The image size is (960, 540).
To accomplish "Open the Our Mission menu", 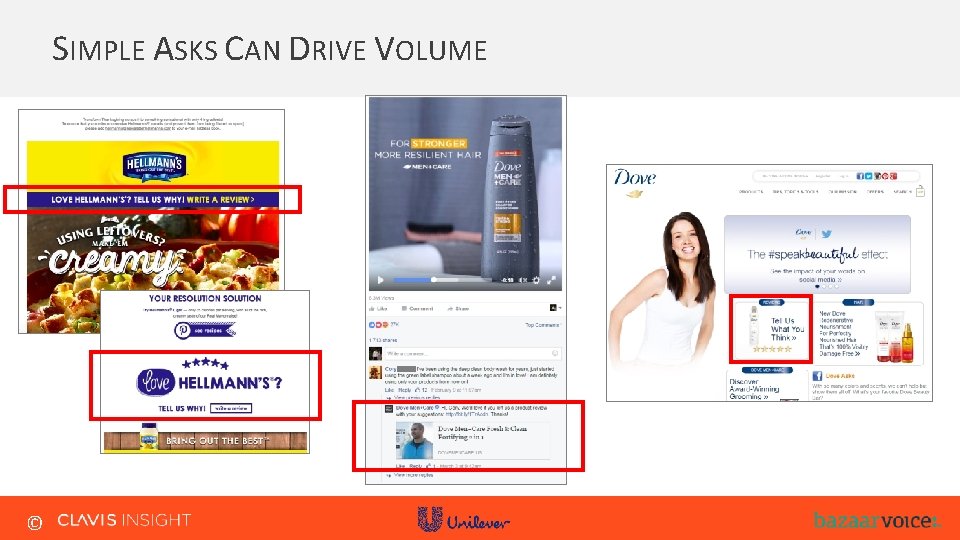I will pyautogui.click(x=842, y=192).
